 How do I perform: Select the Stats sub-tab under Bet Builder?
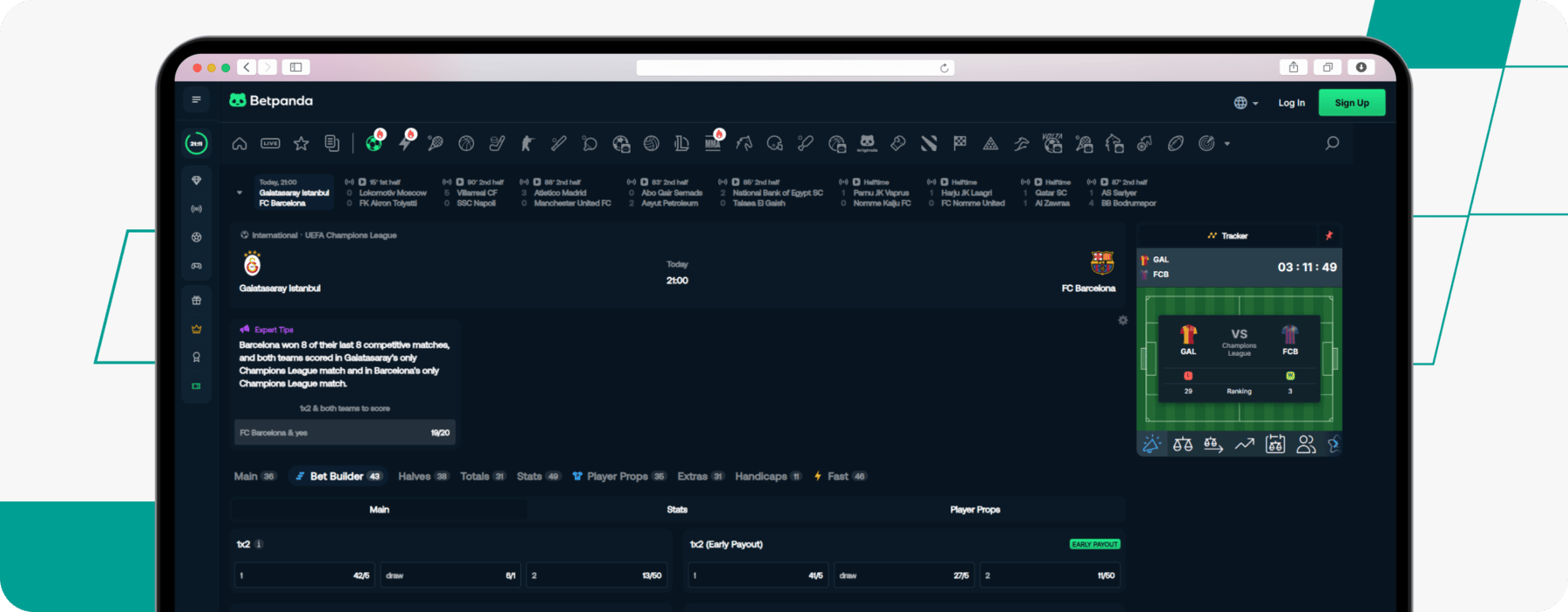[677, 510]
